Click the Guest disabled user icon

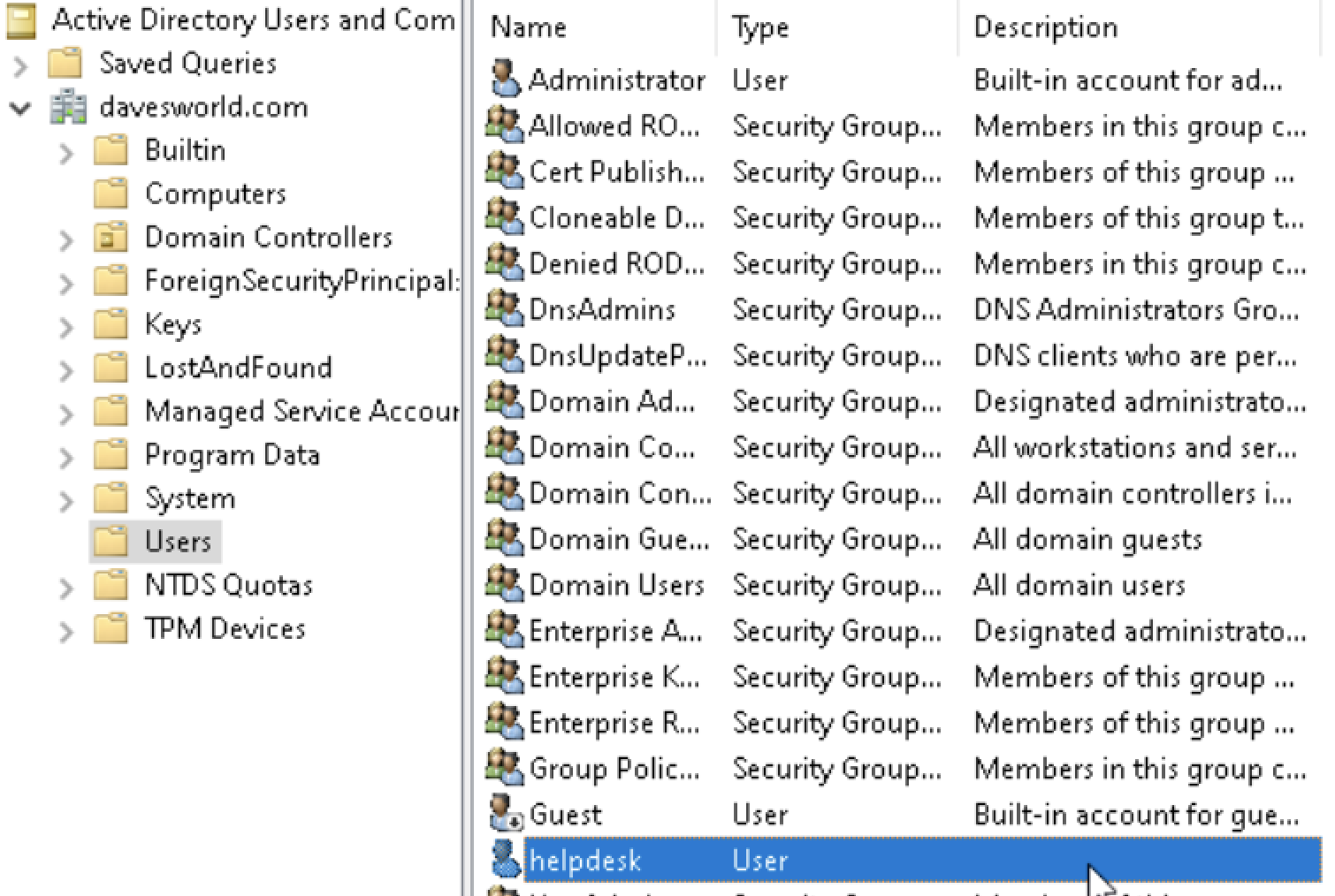[505, 814]
